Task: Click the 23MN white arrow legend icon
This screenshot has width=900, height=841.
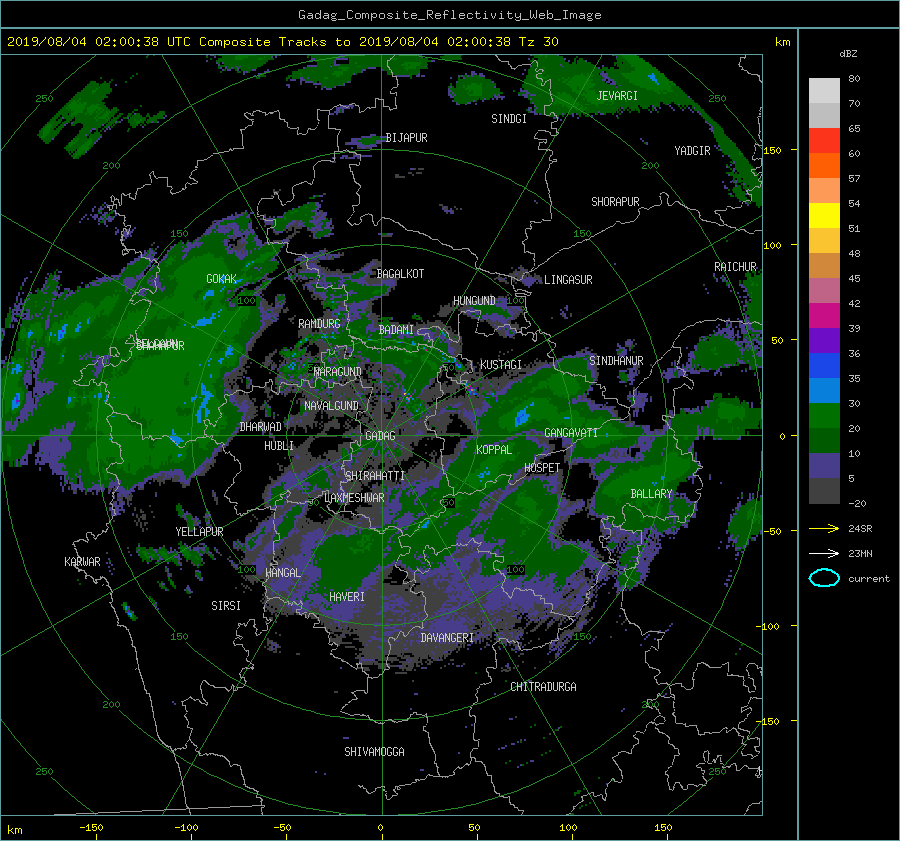Action: 824,553
